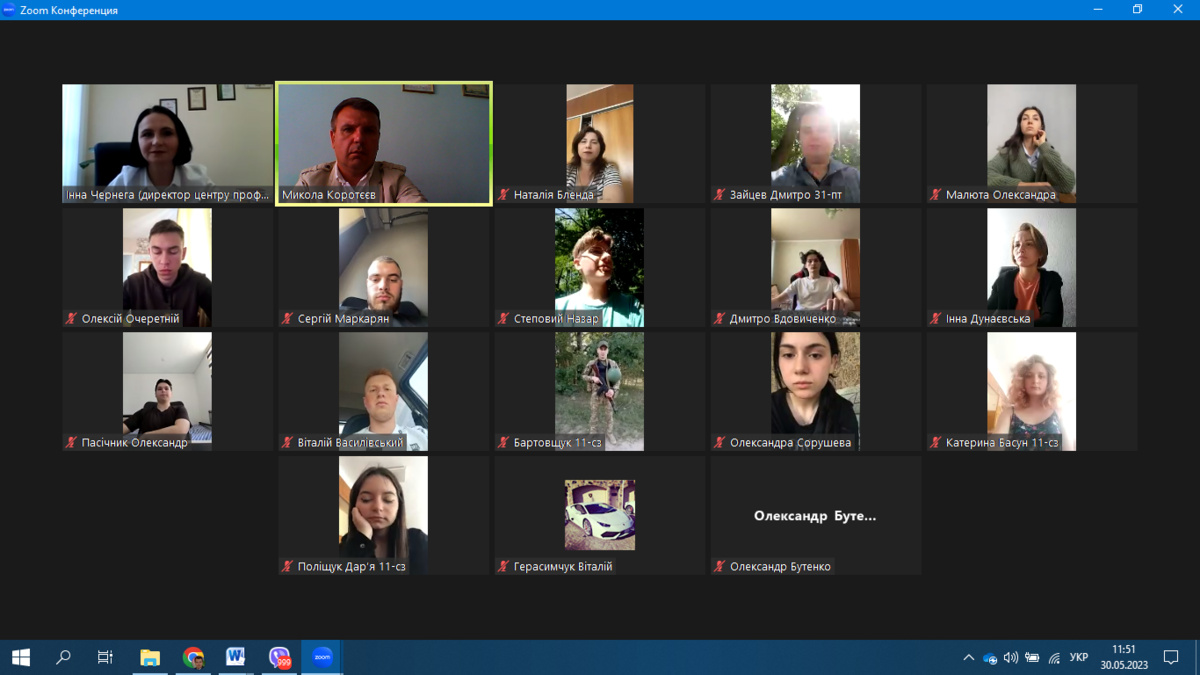Click muted mic icon beside Дмитро Вдовиченко
This screenshot has height=675, width=1200.
pos(720,319)
